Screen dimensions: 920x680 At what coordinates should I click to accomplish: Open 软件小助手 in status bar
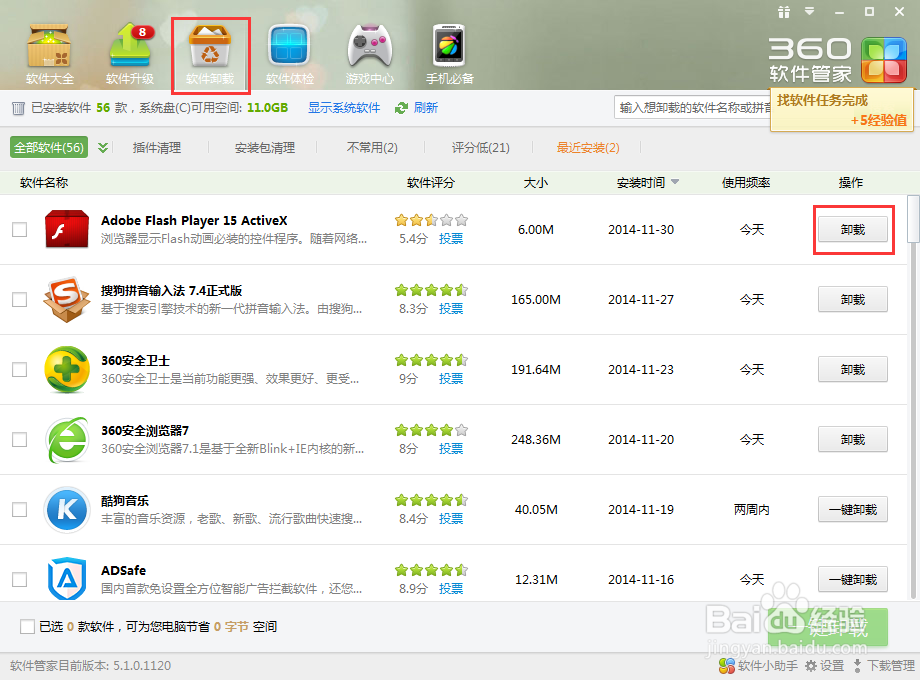click(x=758, y=665)
